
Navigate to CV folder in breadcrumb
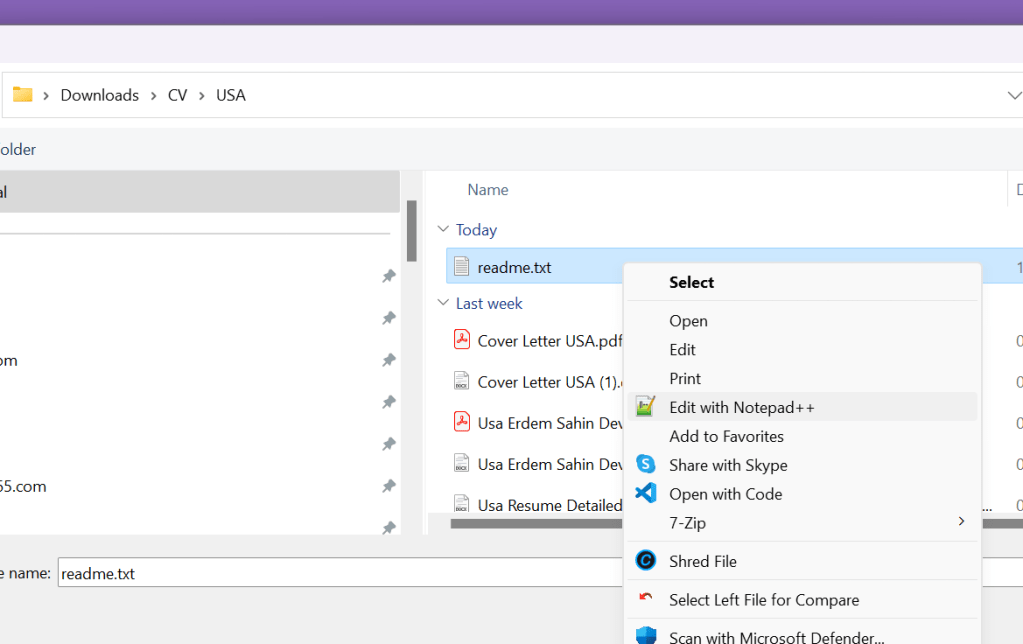coord(177,95)
